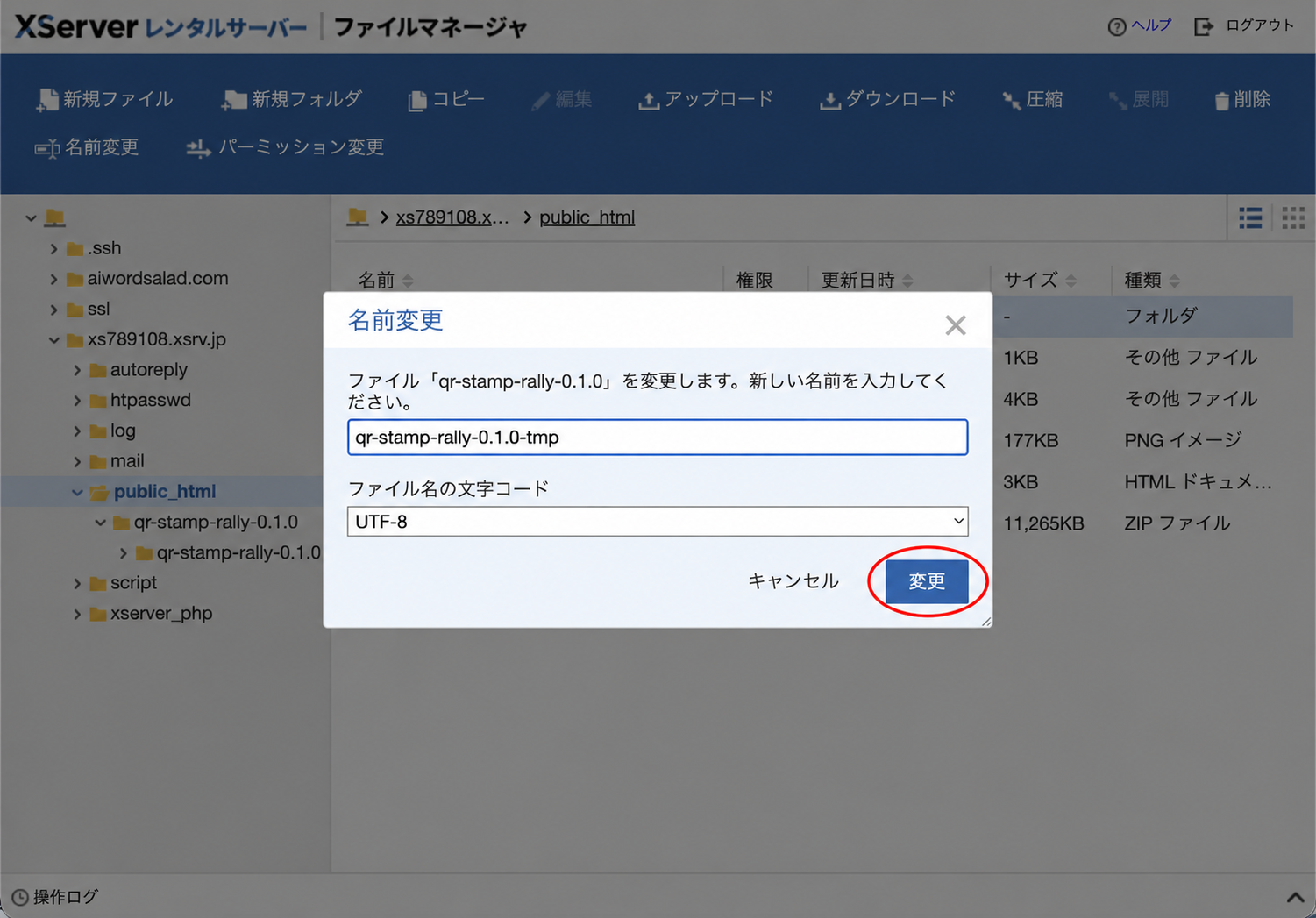Select the public_html folder in tree
Screen dimensions: 1316x918
(153, 491)
